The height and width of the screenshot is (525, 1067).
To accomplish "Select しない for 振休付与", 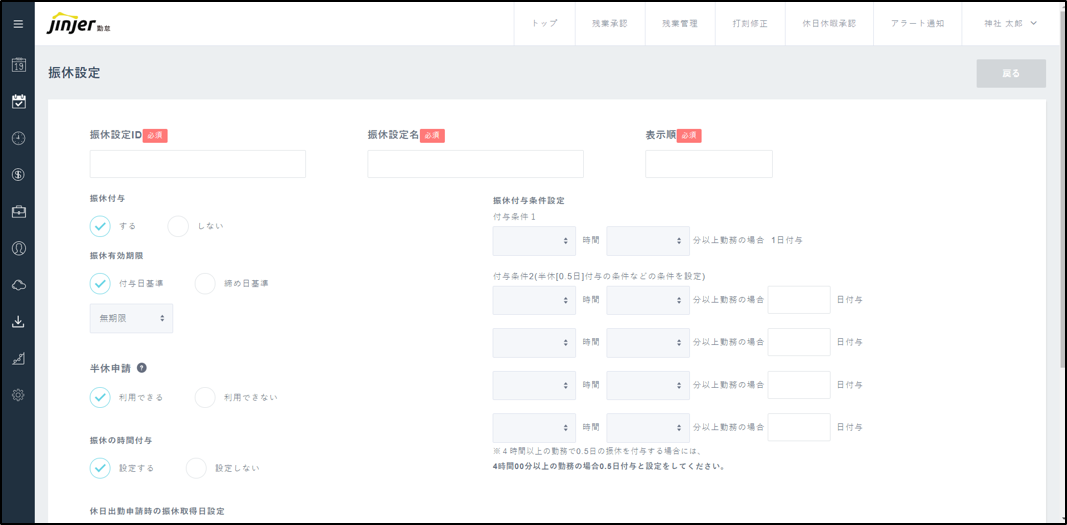I will coord(178,226).
